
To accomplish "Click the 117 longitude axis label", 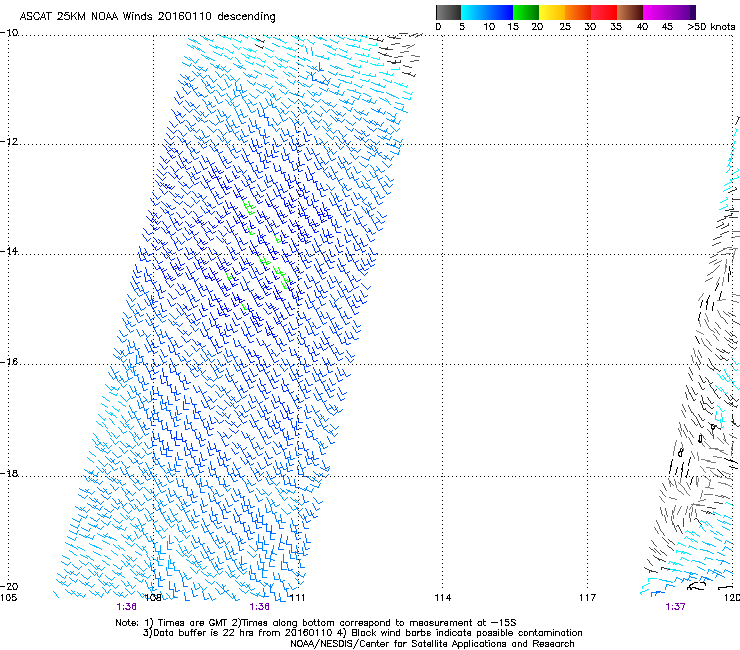I will [588, 598].
